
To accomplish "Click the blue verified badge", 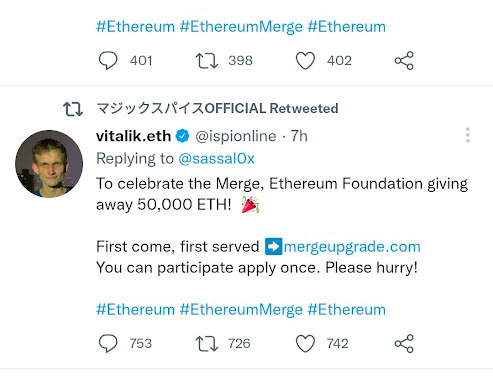I will tap(182, 136).
